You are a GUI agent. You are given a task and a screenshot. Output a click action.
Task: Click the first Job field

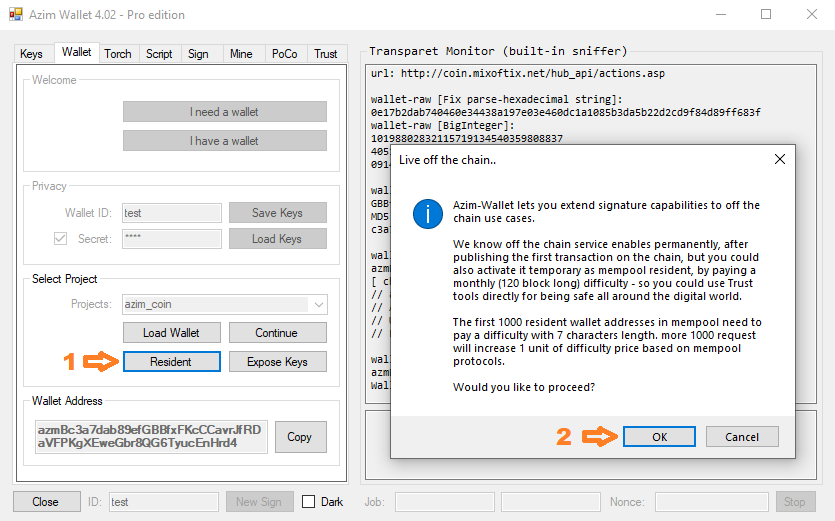click(x=445, y=502)
